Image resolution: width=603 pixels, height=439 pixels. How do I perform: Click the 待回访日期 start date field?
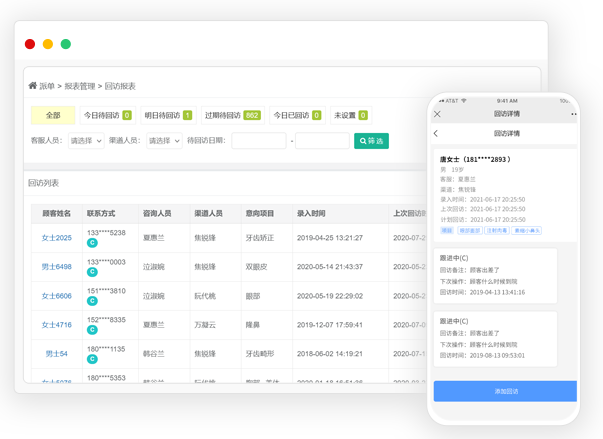pyautogui.click(x=258, y=141)
